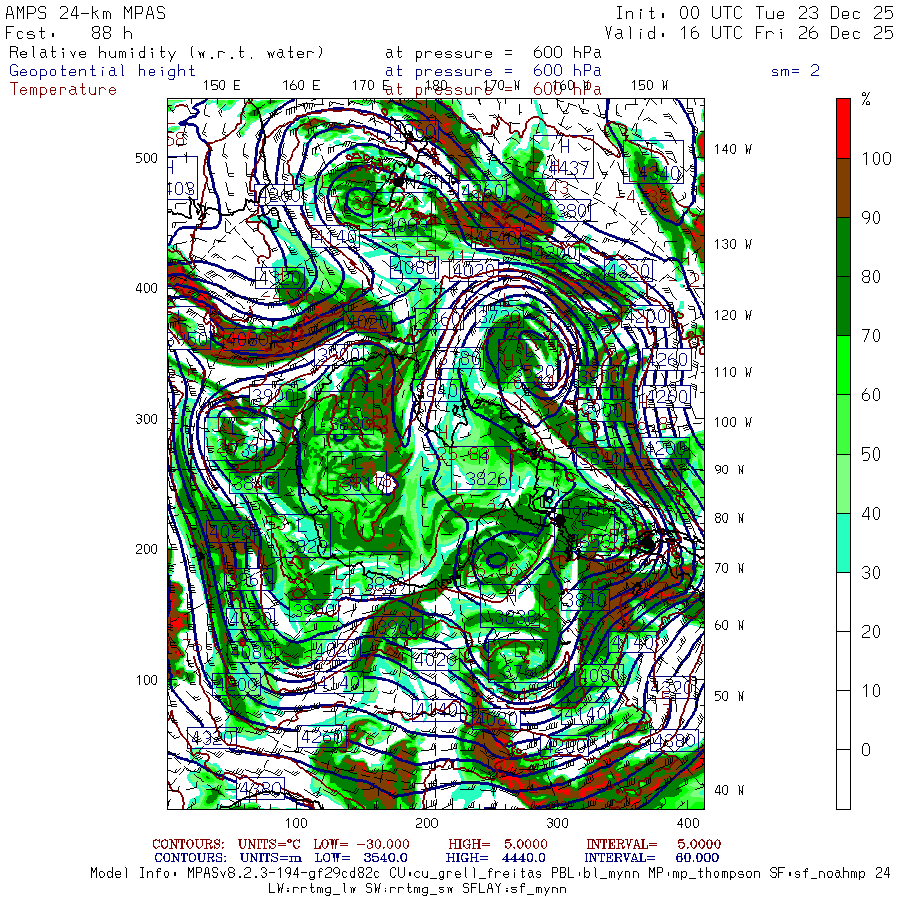Click the "sm= 2" smoothing text
The width and height of the screenshot is (900, 900).
click(796, 71)
